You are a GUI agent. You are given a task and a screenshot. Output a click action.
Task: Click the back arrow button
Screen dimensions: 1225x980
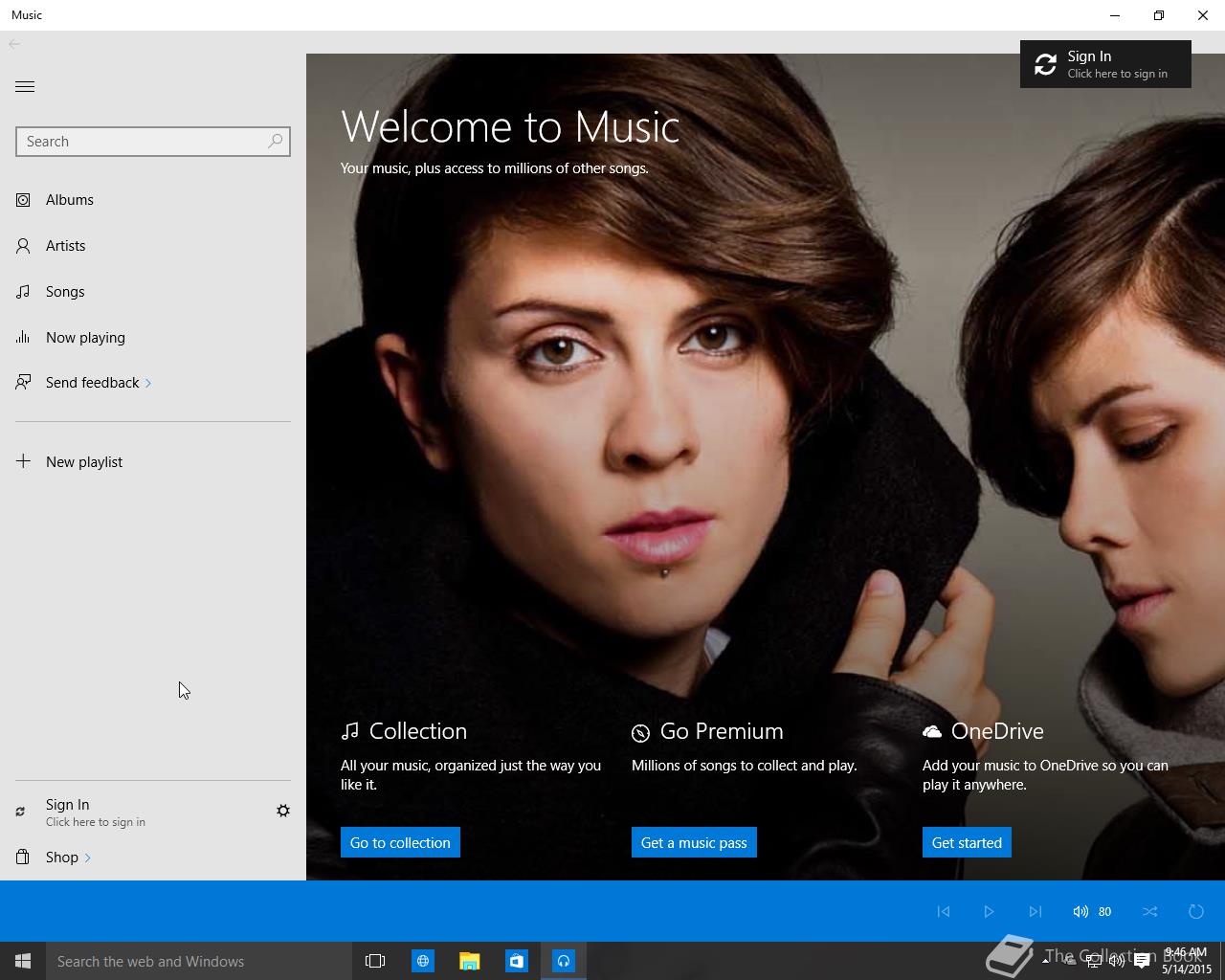(x=14, y=44)
